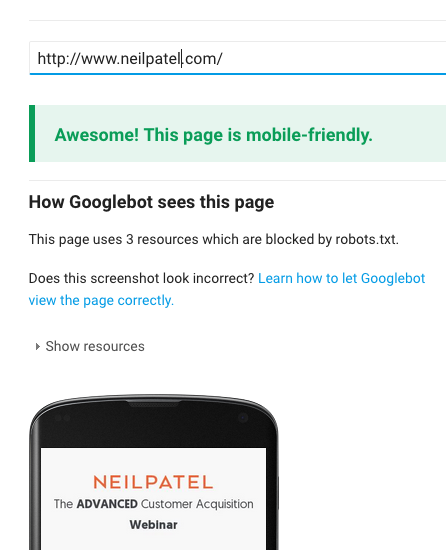Click the phone's front camera dot

pos(243,417)
